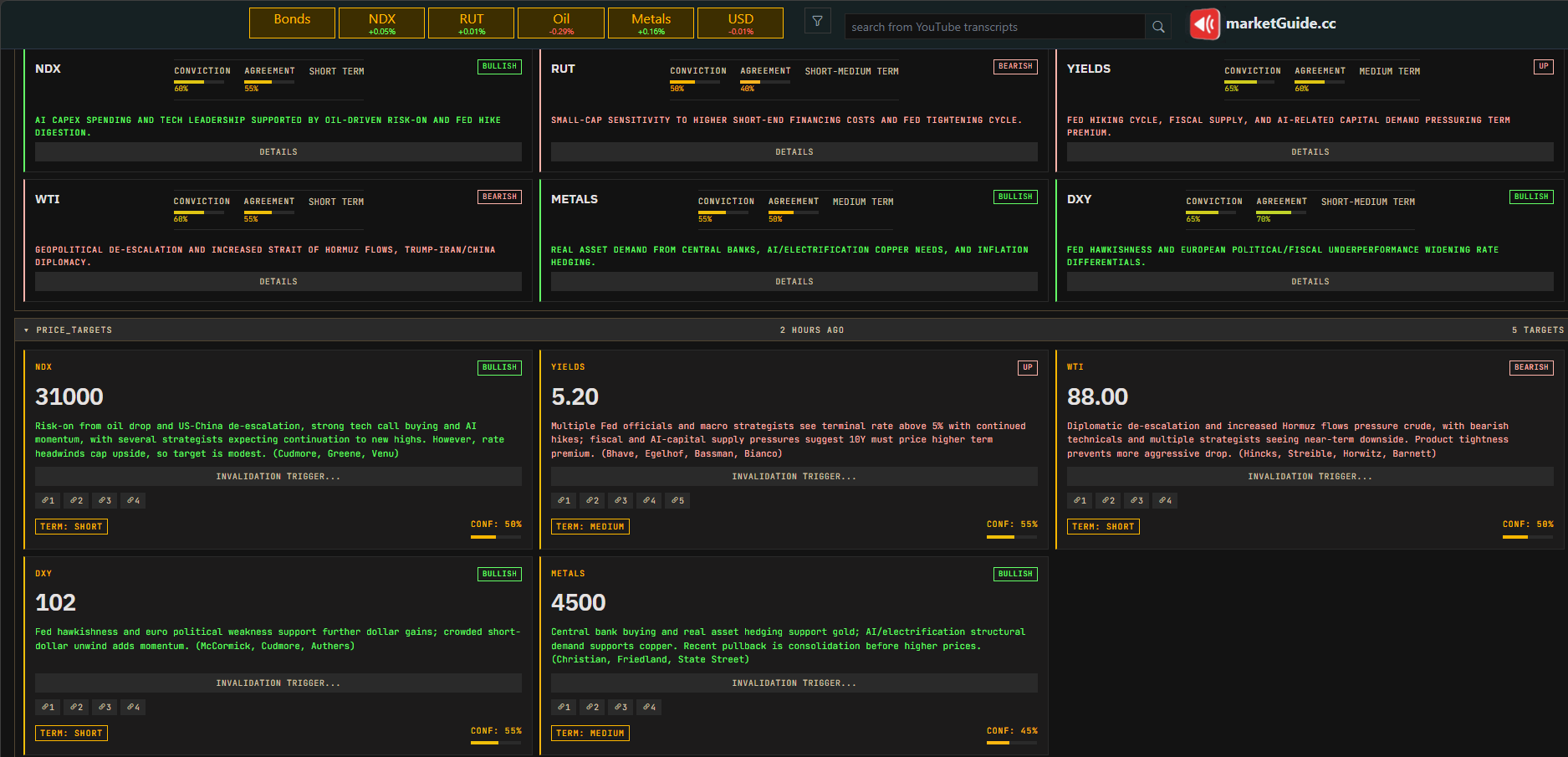
Task: Open source link 1 on WTI target card
Action: pyautogui.click(x=1080, y=500)
